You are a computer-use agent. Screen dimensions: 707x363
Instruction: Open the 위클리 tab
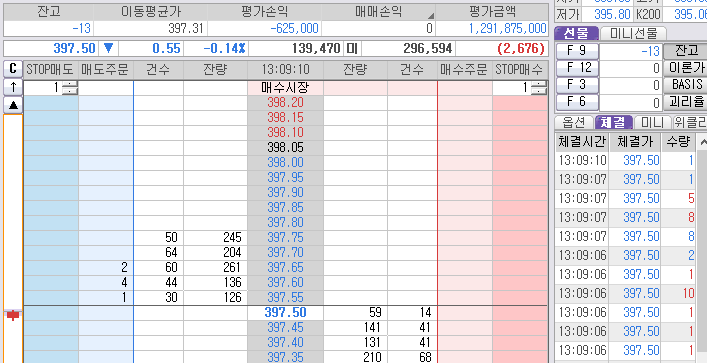coord(689,122)
